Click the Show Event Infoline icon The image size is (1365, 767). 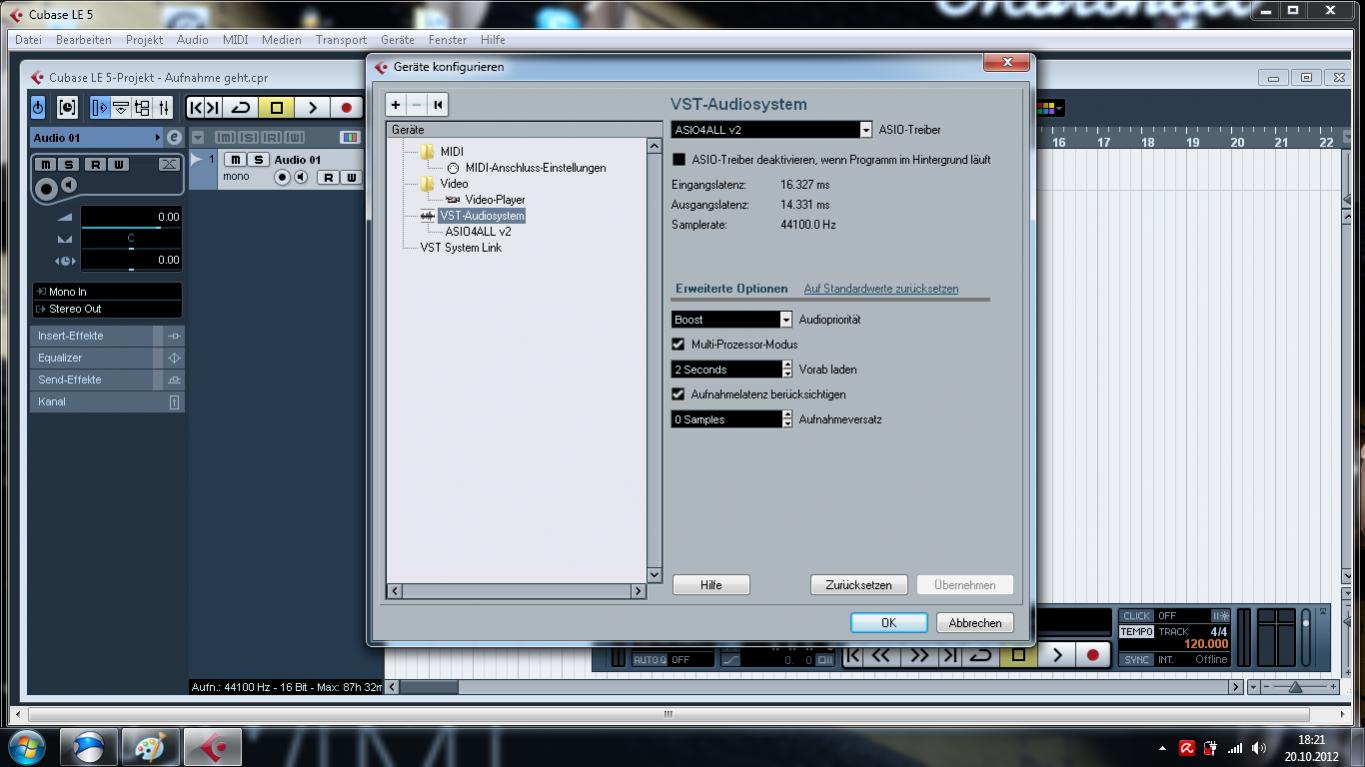121,107
